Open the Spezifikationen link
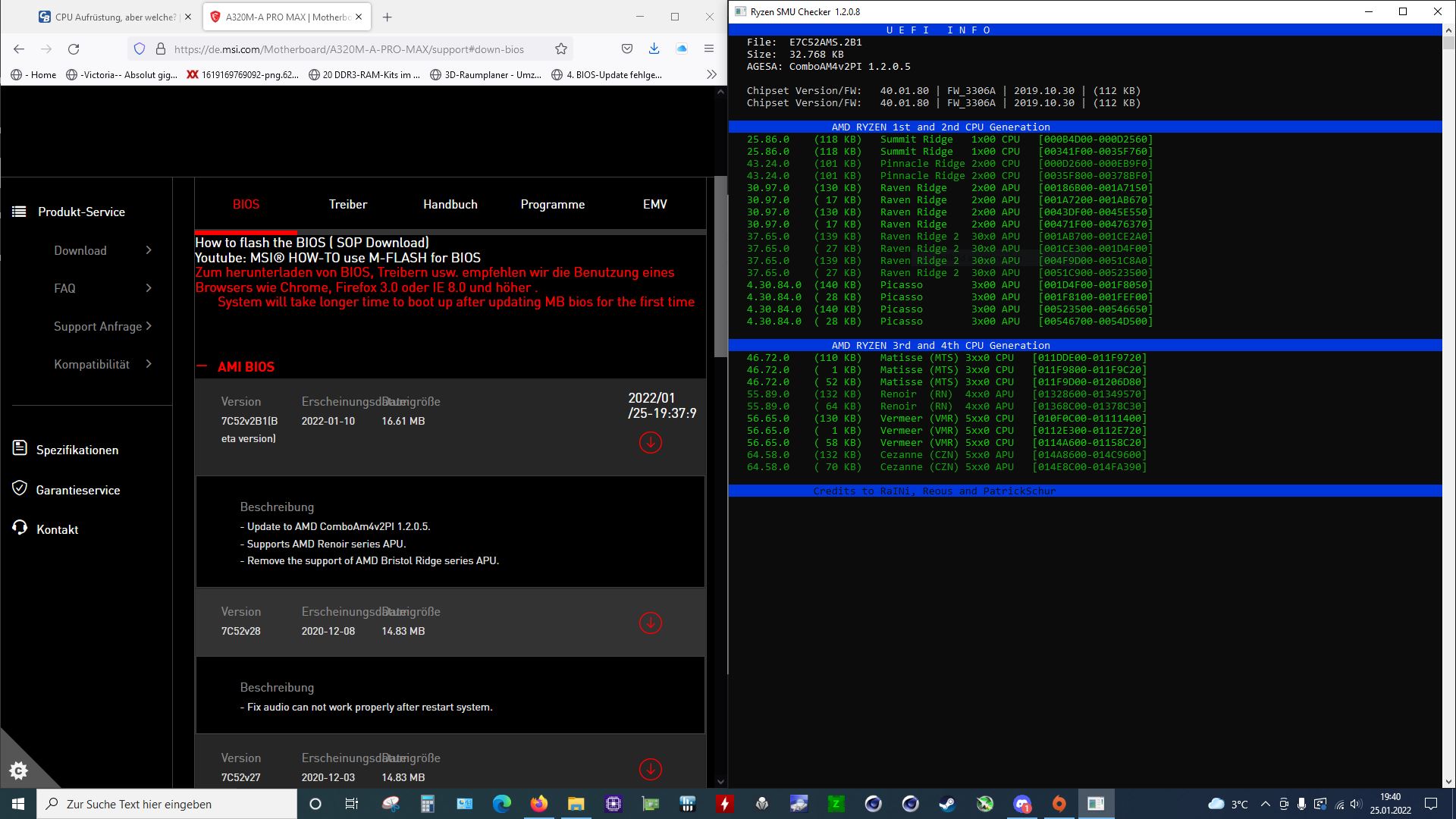The height and width of the screenshot is (819, 1456). (x=77, y=450)
